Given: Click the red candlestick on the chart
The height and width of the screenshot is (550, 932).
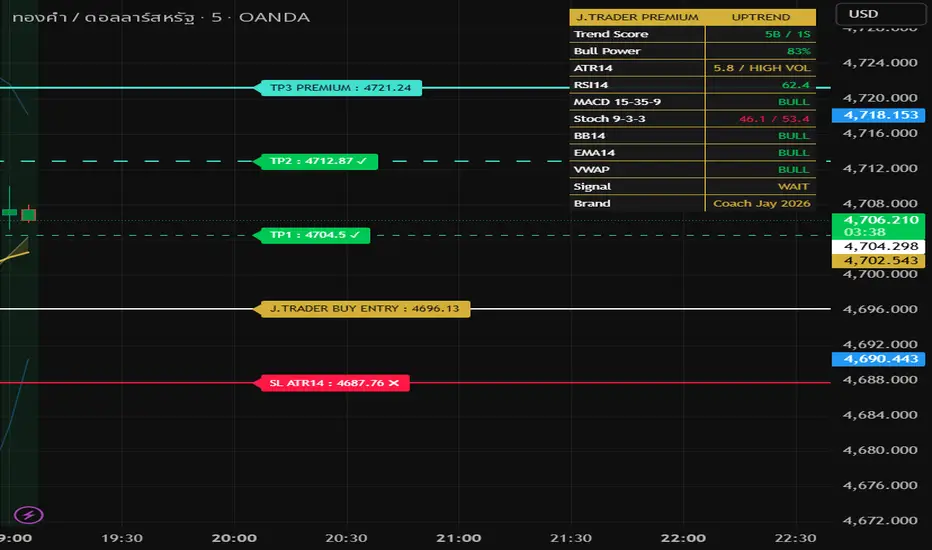Looking at the screenshot, I should click(29, 214).
